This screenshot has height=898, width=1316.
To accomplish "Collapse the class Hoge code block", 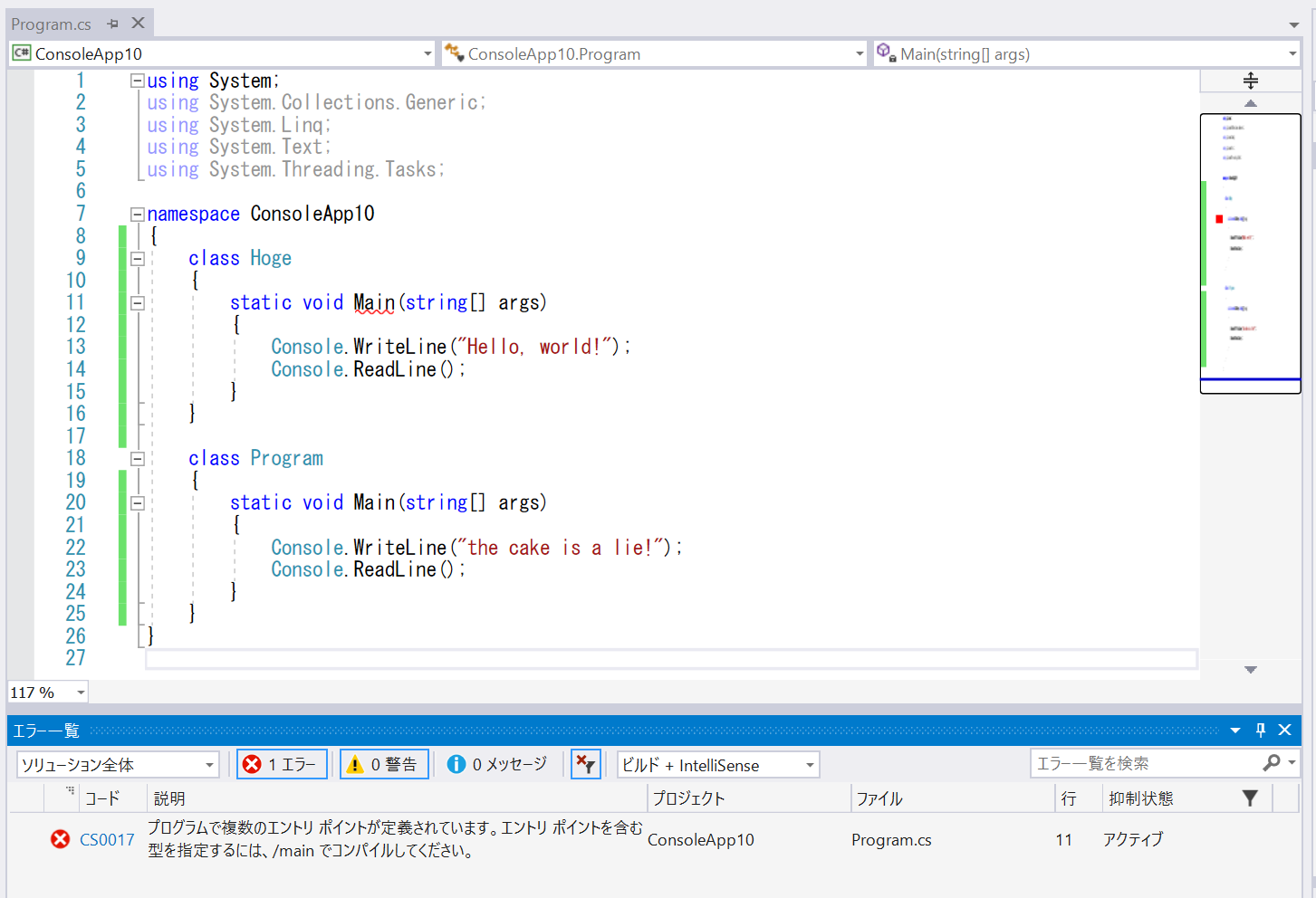I will point(138,259).
